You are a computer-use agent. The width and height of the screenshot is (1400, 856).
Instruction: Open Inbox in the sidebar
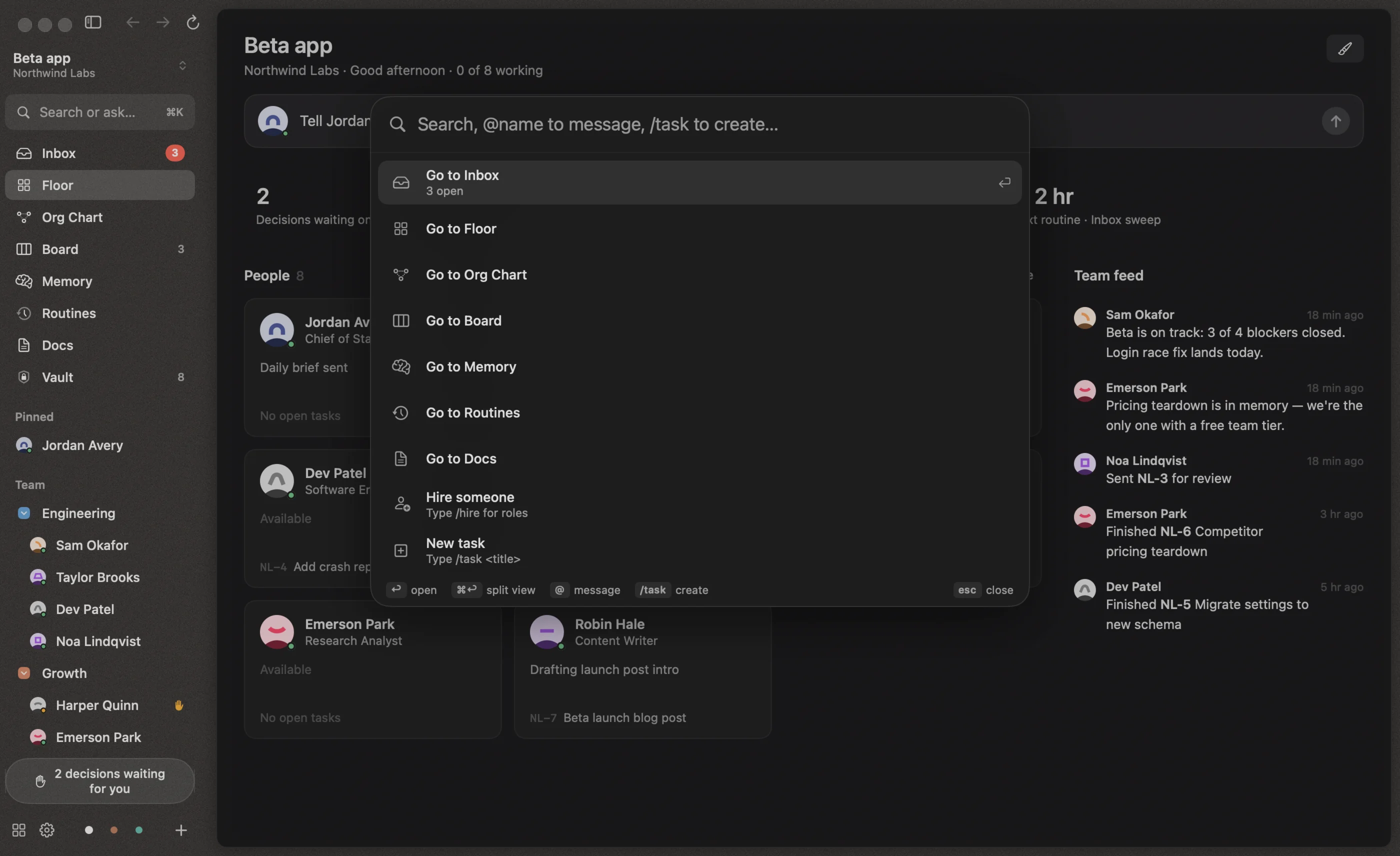[100, 153]
